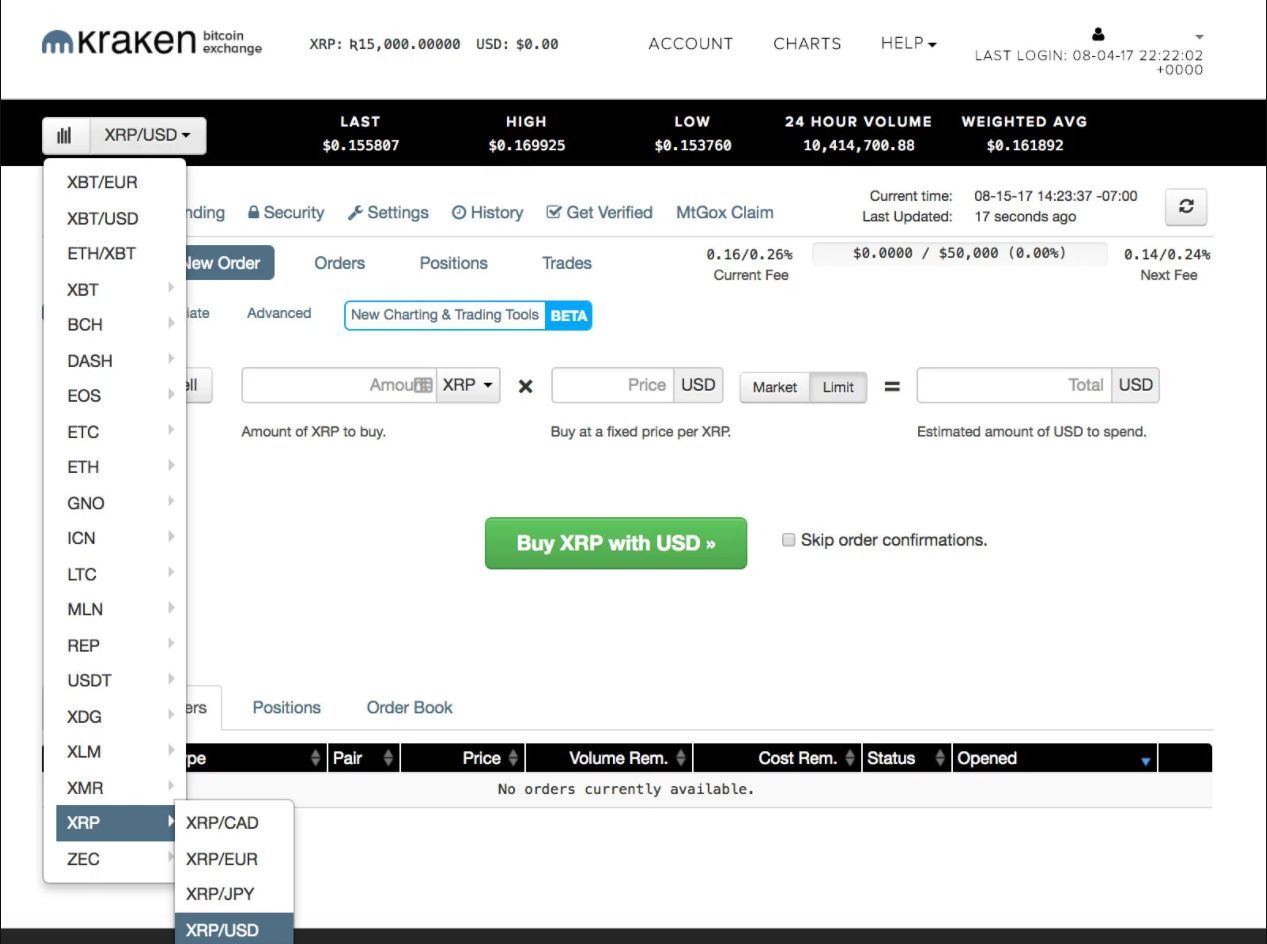
Task: Switch order type to Limit
Action: [x=838, y=387]
